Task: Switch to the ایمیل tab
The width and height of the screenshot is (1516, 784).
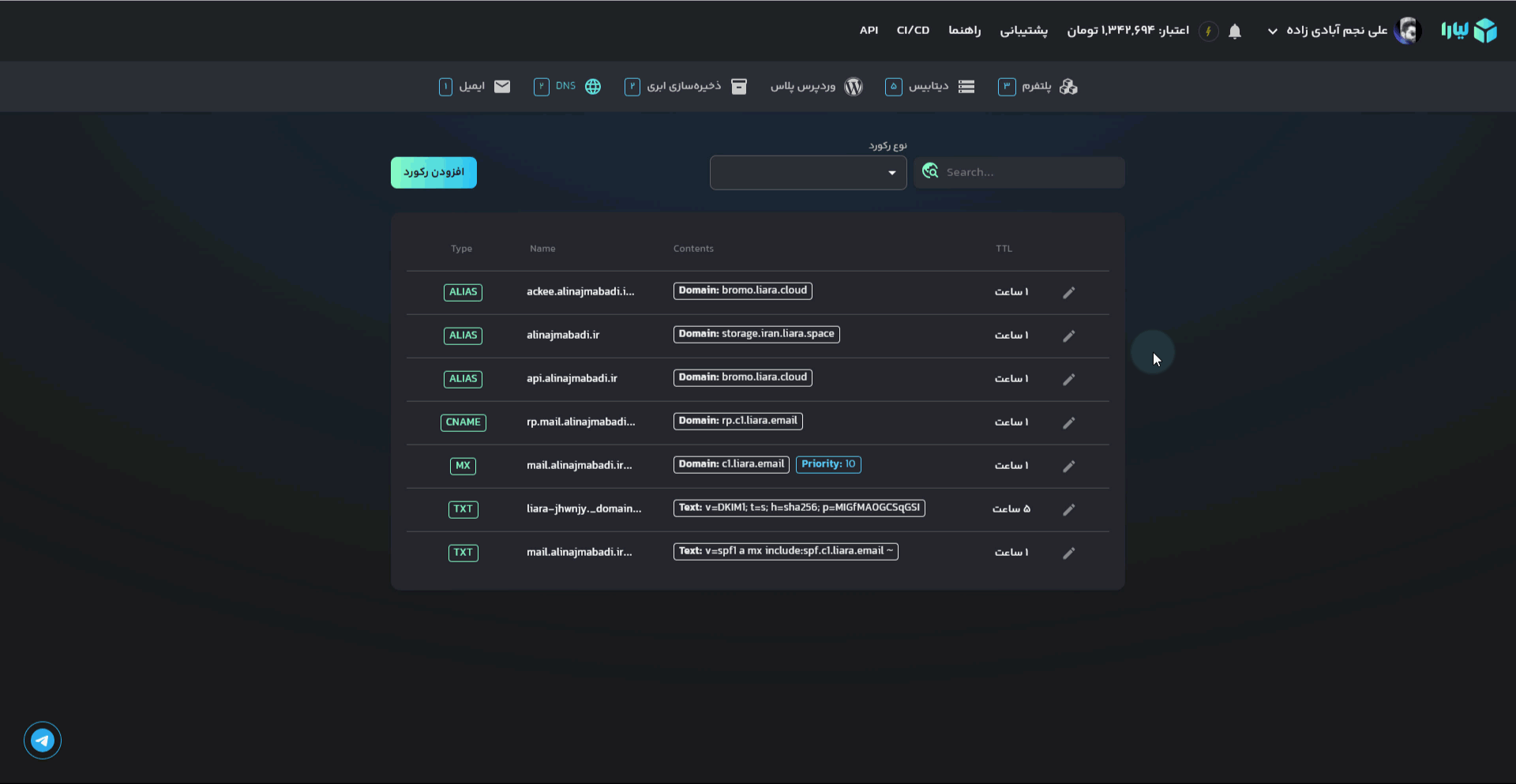Action: (x=474, y=86)
